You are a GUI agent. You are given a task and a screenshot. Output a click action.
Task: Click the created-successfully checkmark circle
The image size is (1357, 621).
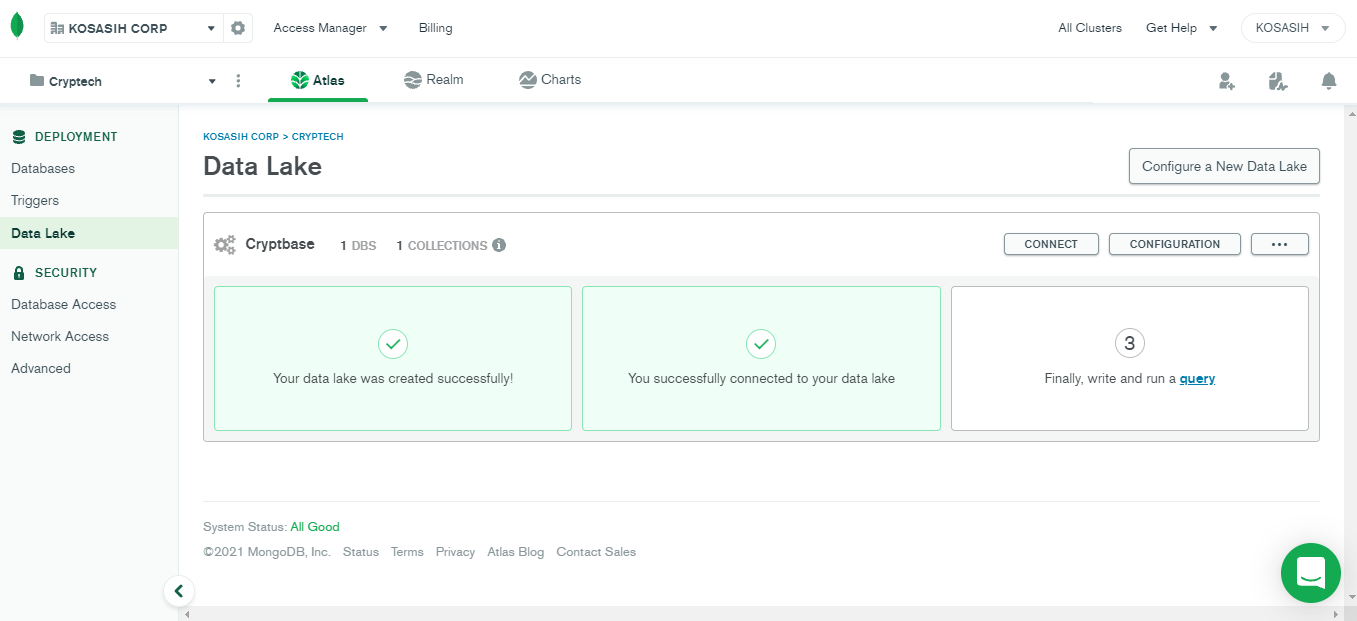click(x=393, y=344)
